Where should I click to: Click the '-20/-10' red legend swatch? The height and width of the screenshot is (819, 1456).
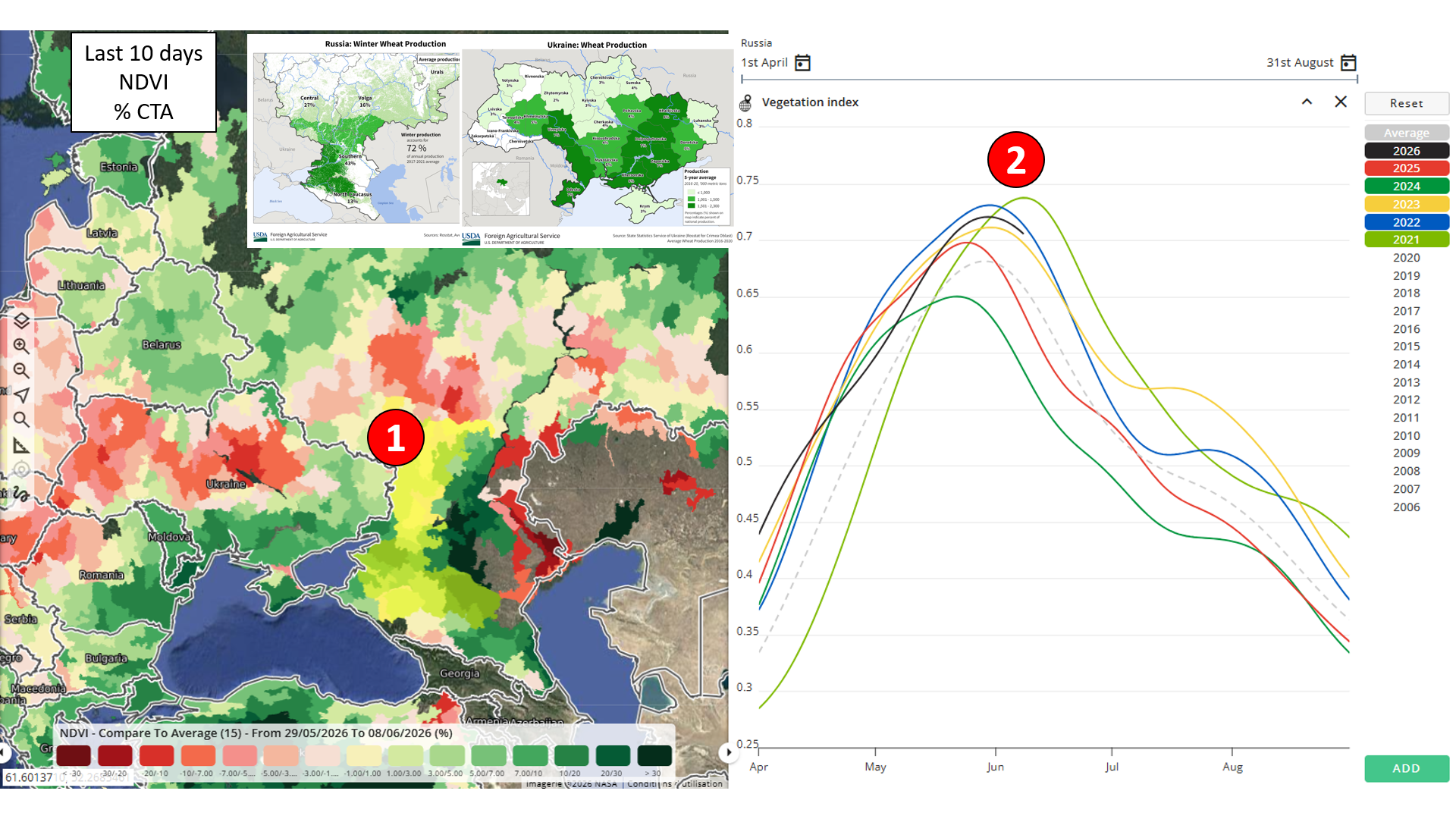point(156,755)
